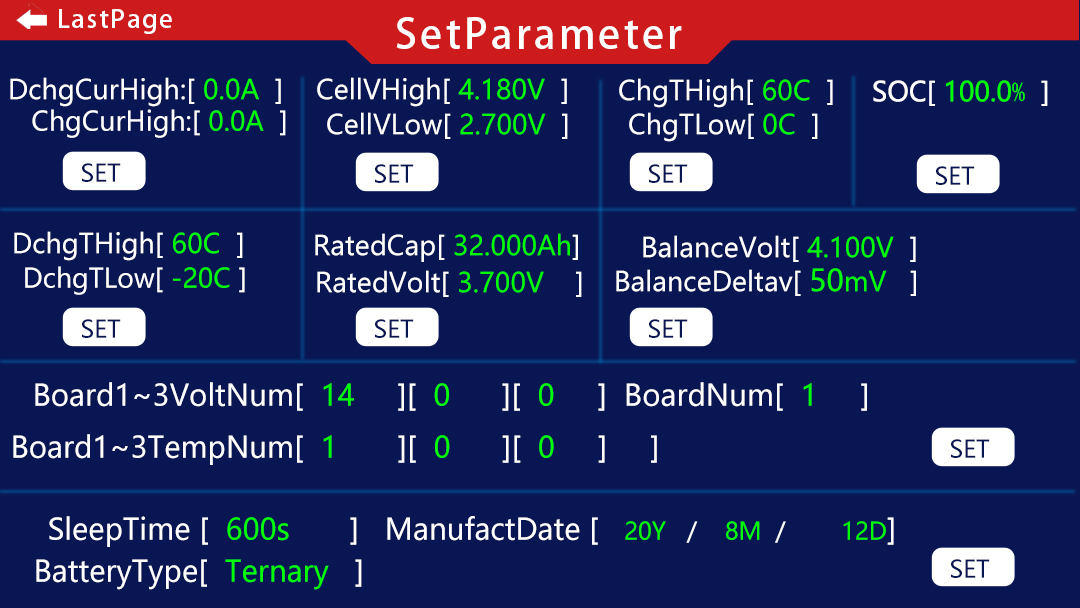
Task: Open the BatteryType Ternary selector
Action: 277,572
